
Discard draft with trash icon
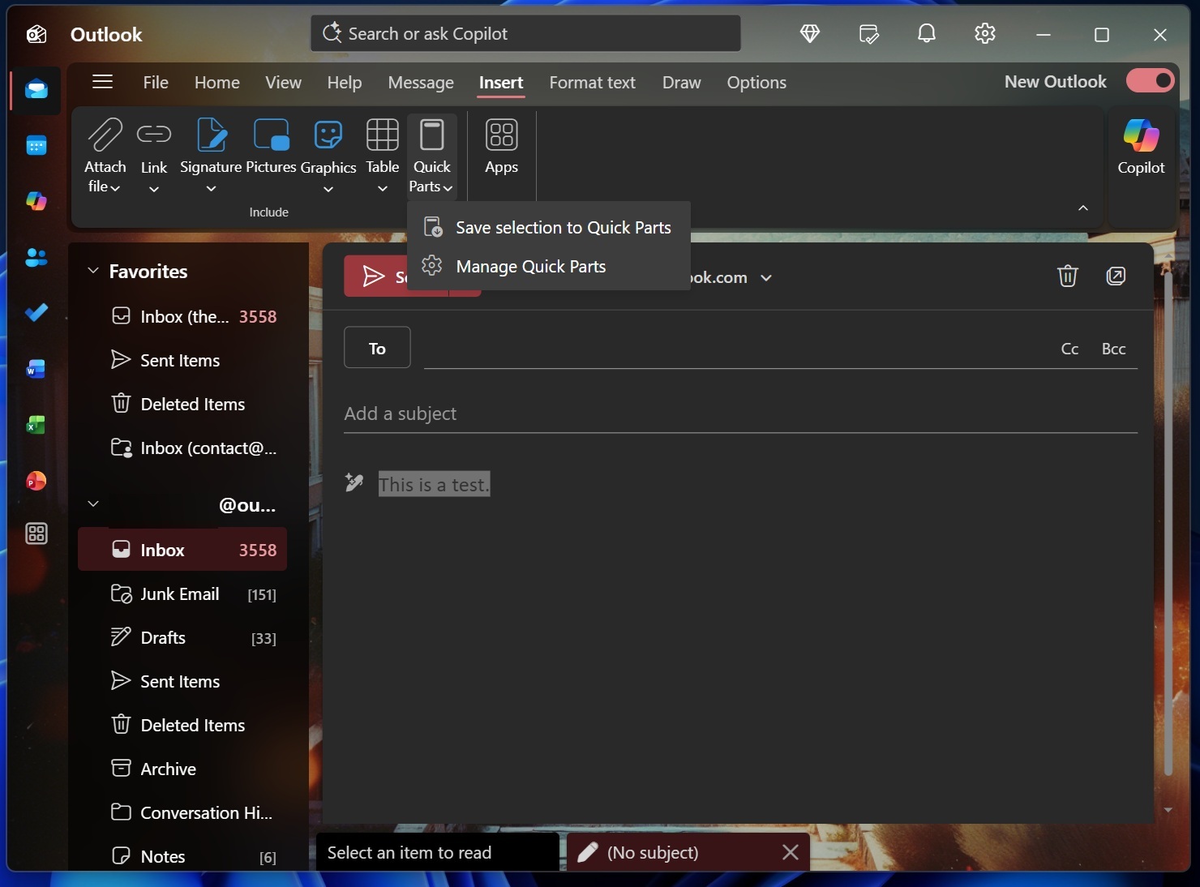1068,277
